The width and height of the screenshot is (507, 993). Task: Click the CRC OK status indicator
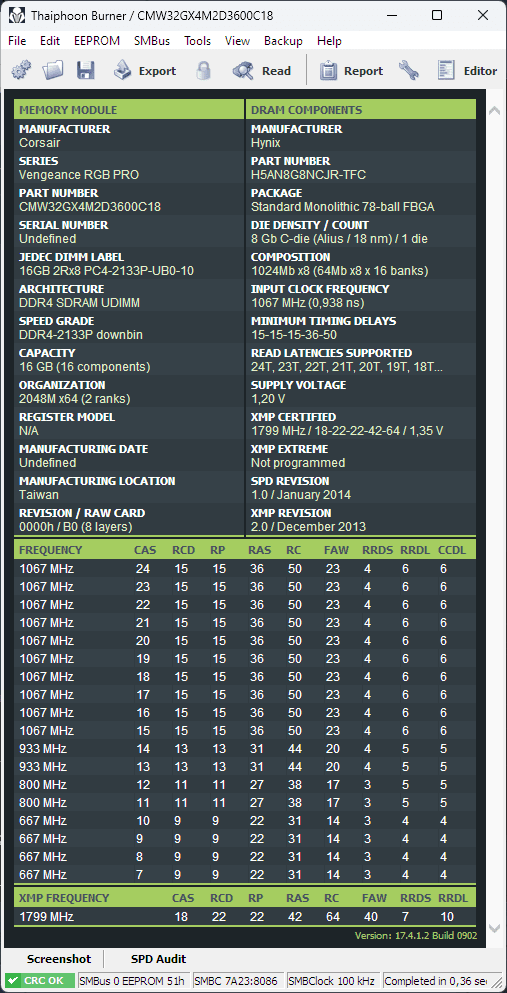(x=39, y=980)
